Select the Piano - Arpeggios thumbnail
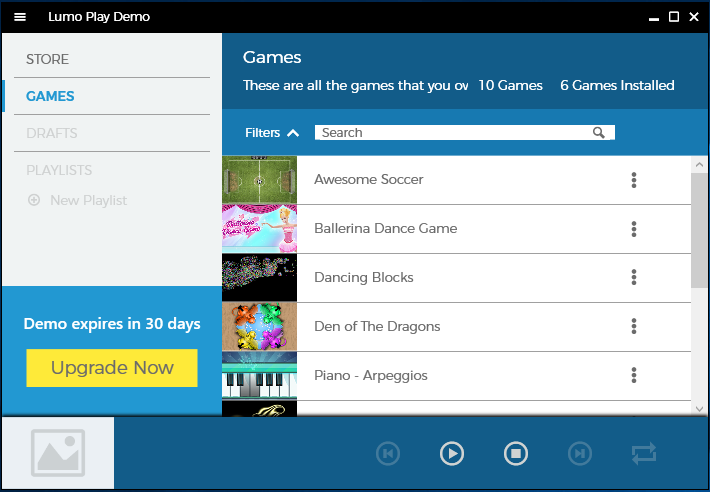This screenshot has width=710, height=492. coord(259,375)
